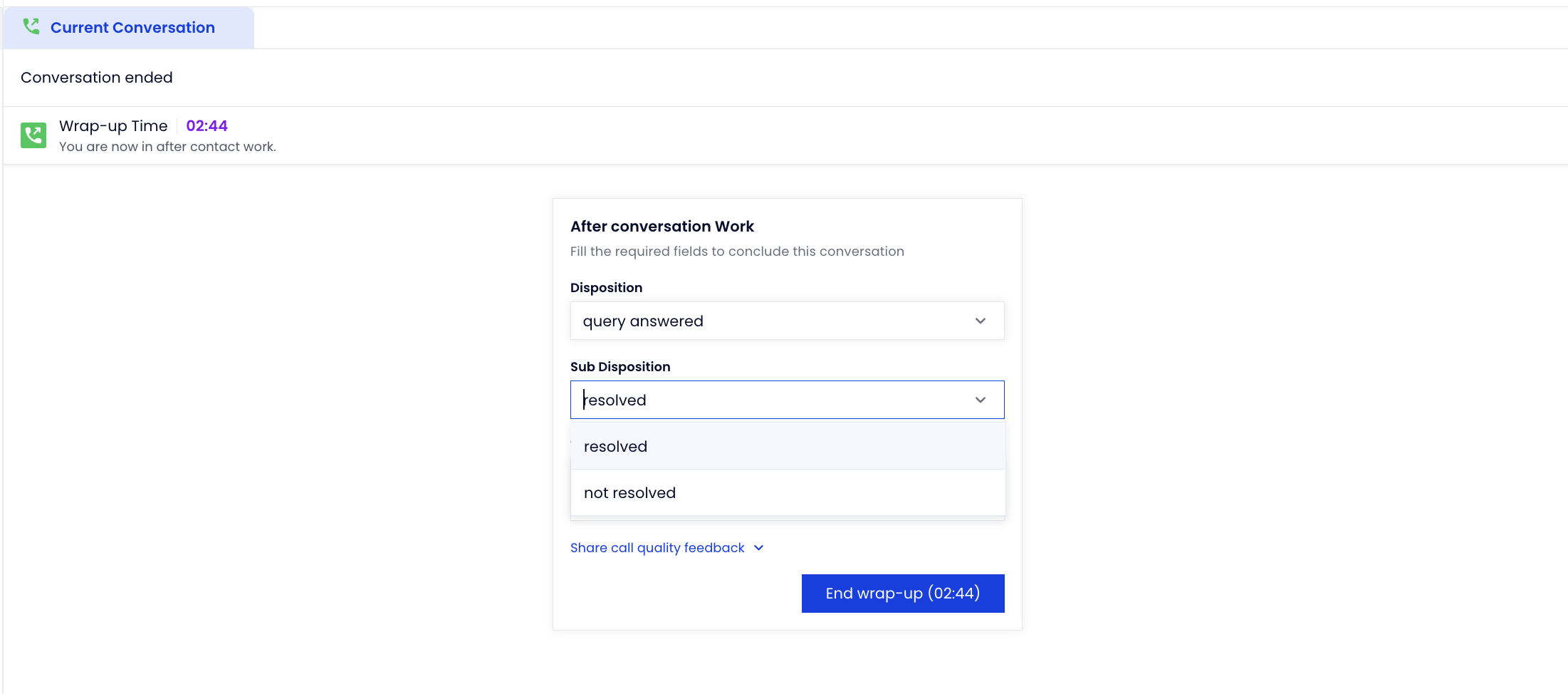Click the purple 02:44 wrap-up timer

[x=207, y=126]
